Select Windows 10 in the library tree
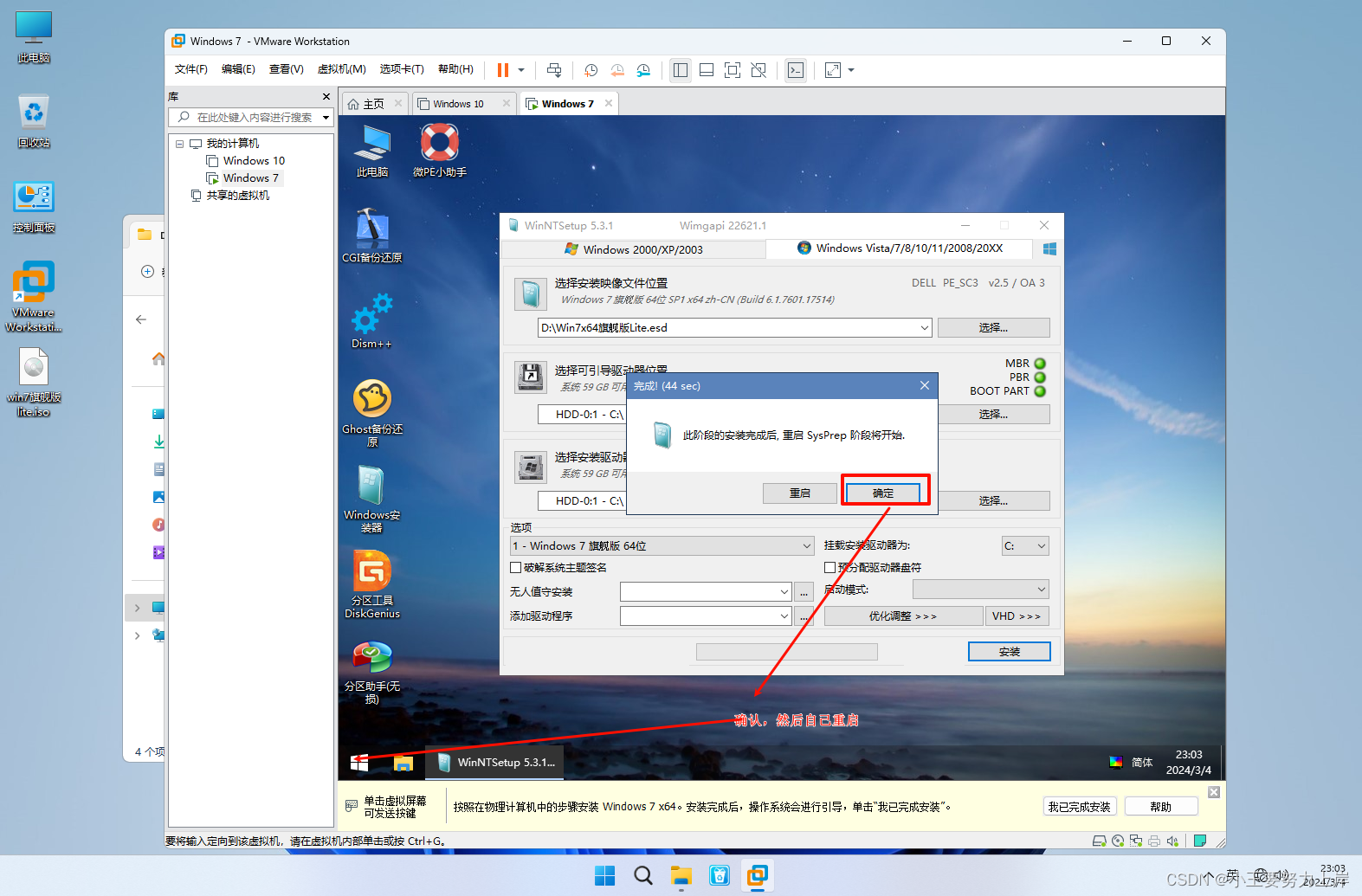Image resolution: width=1362 pixels, height=896 pixels. point(254,161)
